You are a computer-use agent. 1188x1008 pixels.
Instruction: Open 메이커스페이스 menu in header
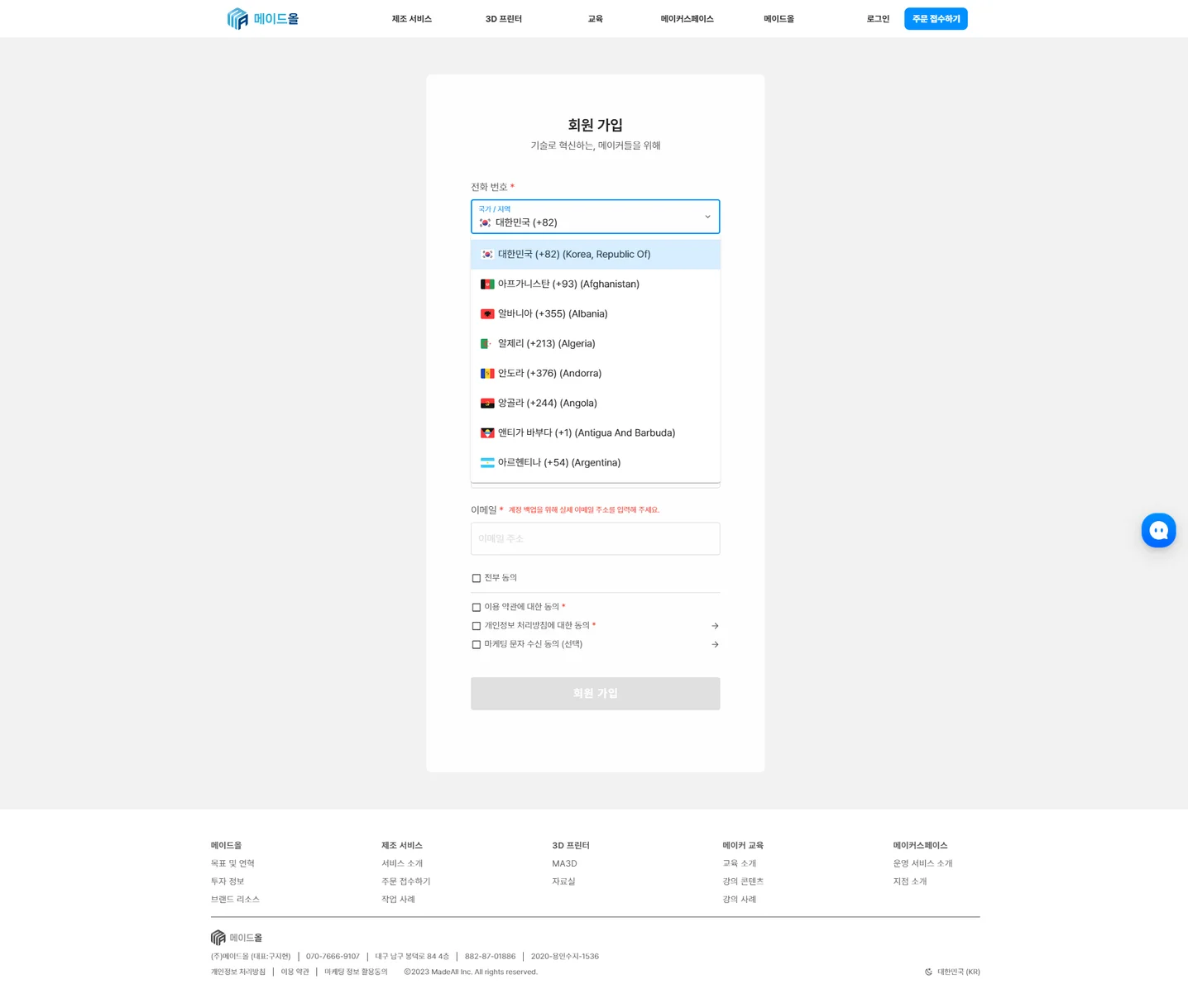(687, 19)
